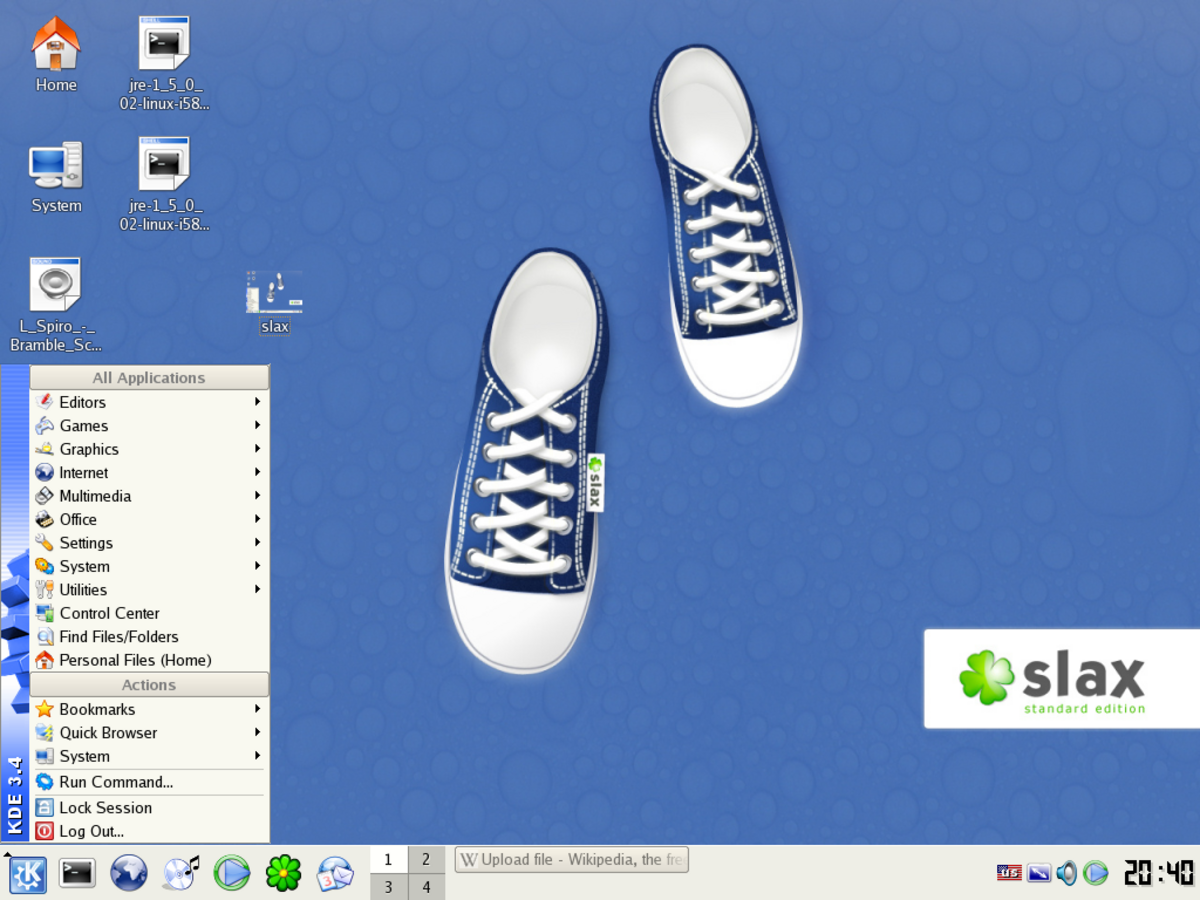Expand the Utilities submenu

(149, 590)
